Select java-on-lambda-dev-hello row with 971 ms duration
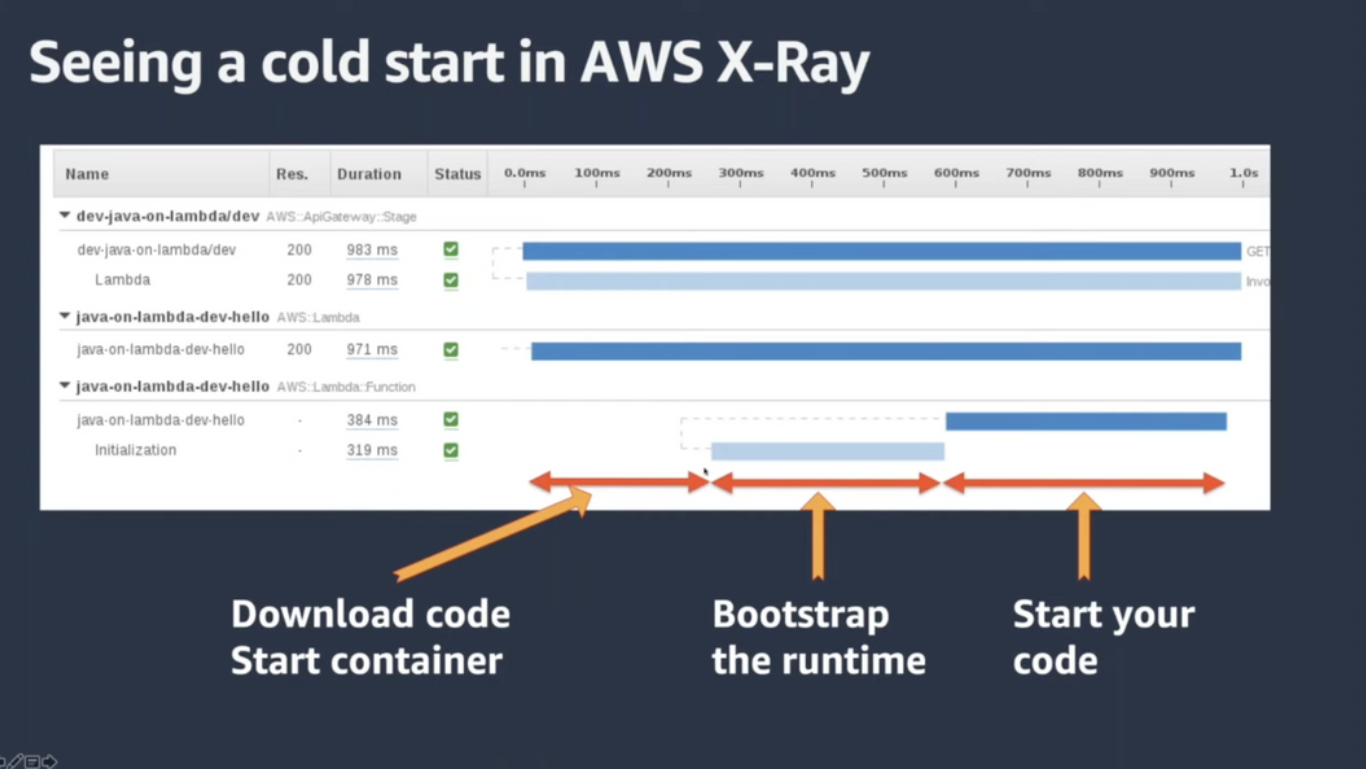The image size is (1366, 770). click(161, 350)
